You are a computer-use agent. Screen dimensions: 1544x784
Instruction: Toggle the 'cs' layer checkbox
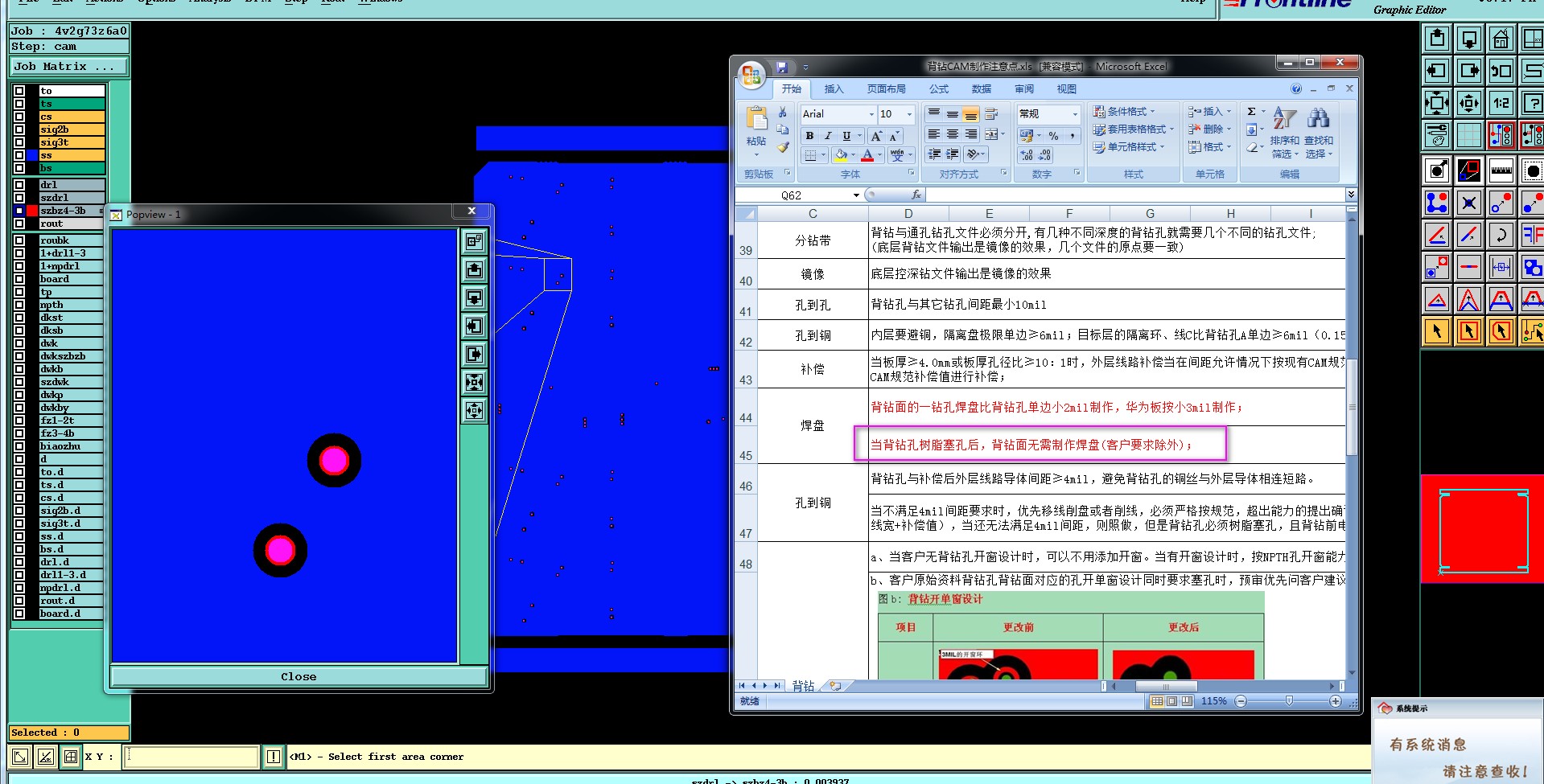click(x=19, y=117)
